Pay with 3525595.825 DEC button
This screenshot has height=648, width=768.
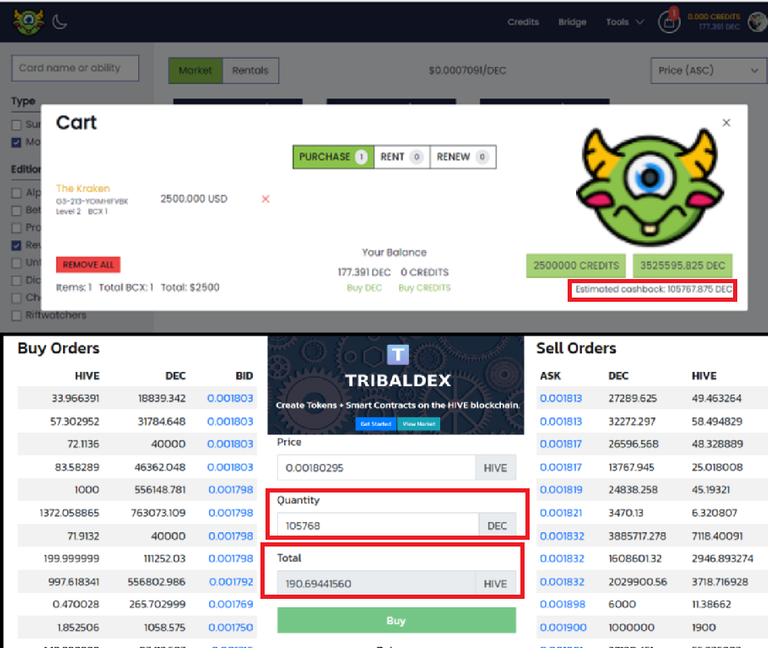[x=682, y=265]
